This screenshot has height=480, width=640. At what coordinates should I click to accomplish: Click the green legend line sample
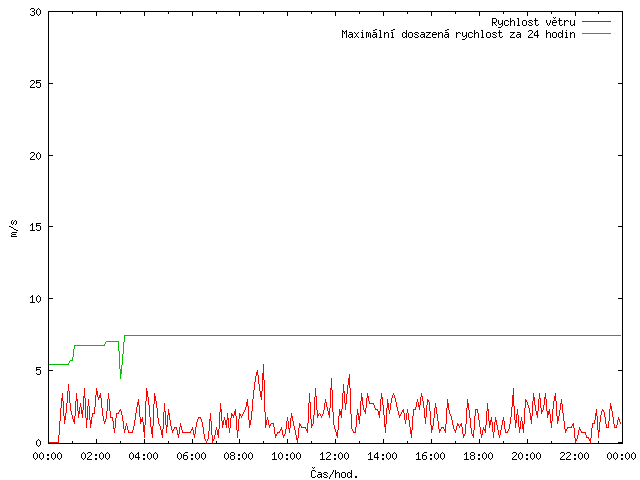[x=596, y=33]
